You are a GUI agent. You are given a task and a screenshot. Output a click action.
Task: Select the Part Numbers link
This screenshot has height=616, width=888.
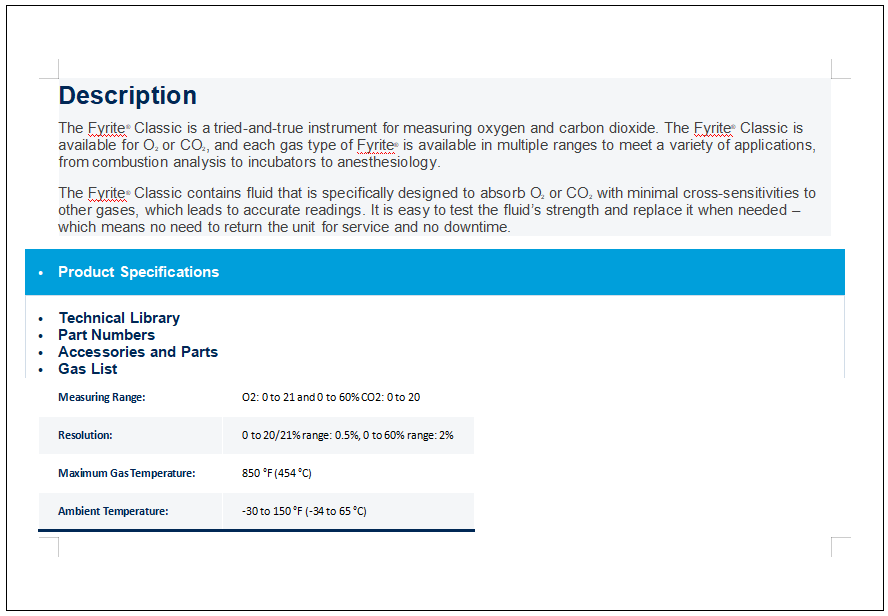(106, 335)
